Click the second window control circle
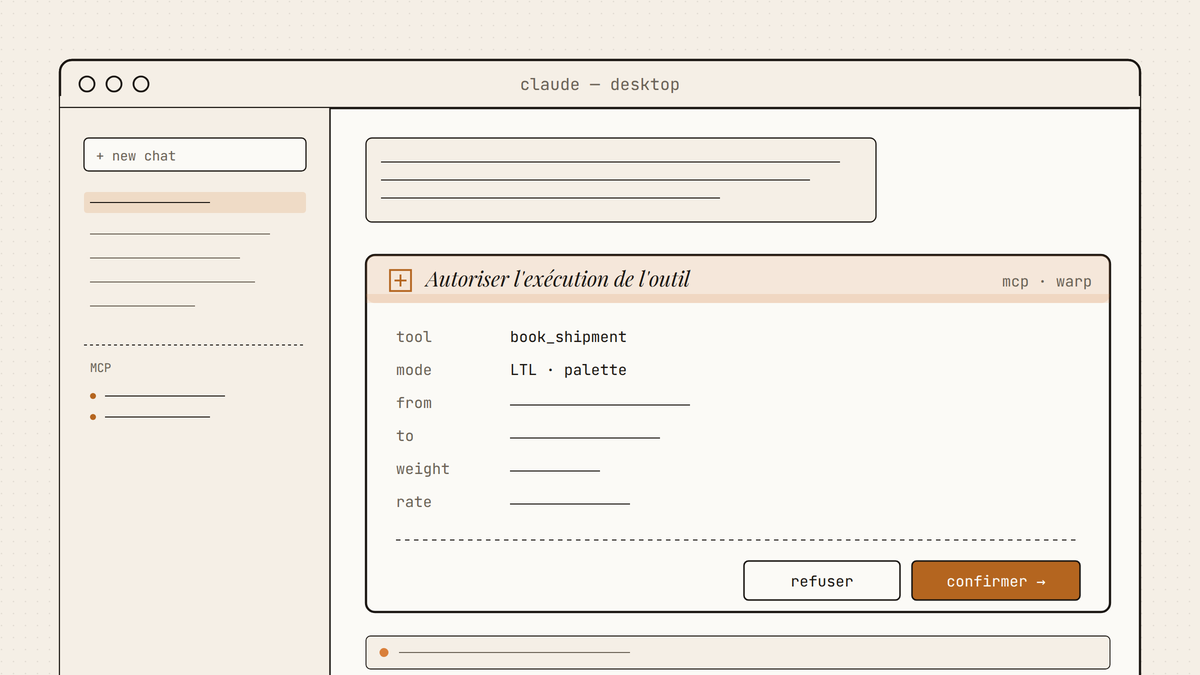Screen dimensions: 1200x675 (114, 84)
